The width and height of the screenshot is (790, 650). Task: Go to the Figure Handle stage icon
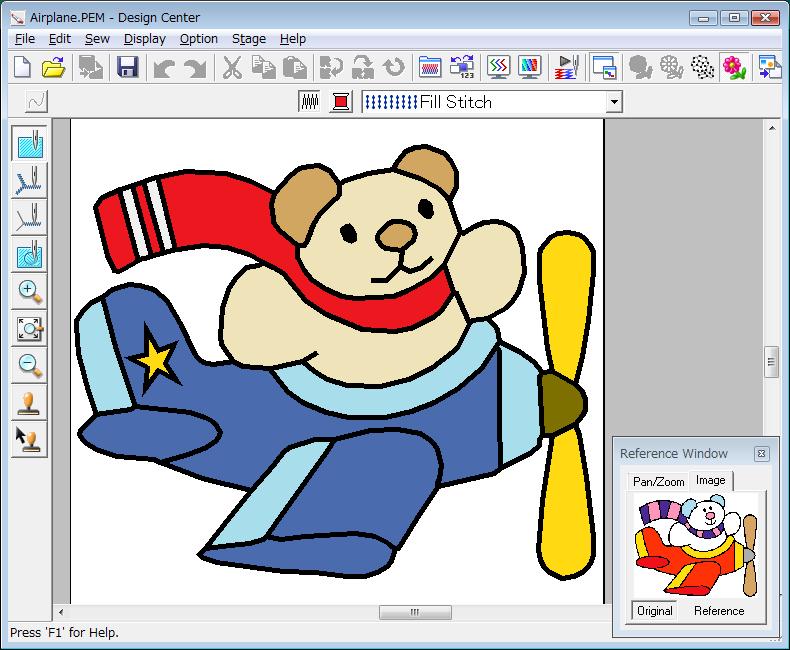pyautogui.click(x=703, y=67)
